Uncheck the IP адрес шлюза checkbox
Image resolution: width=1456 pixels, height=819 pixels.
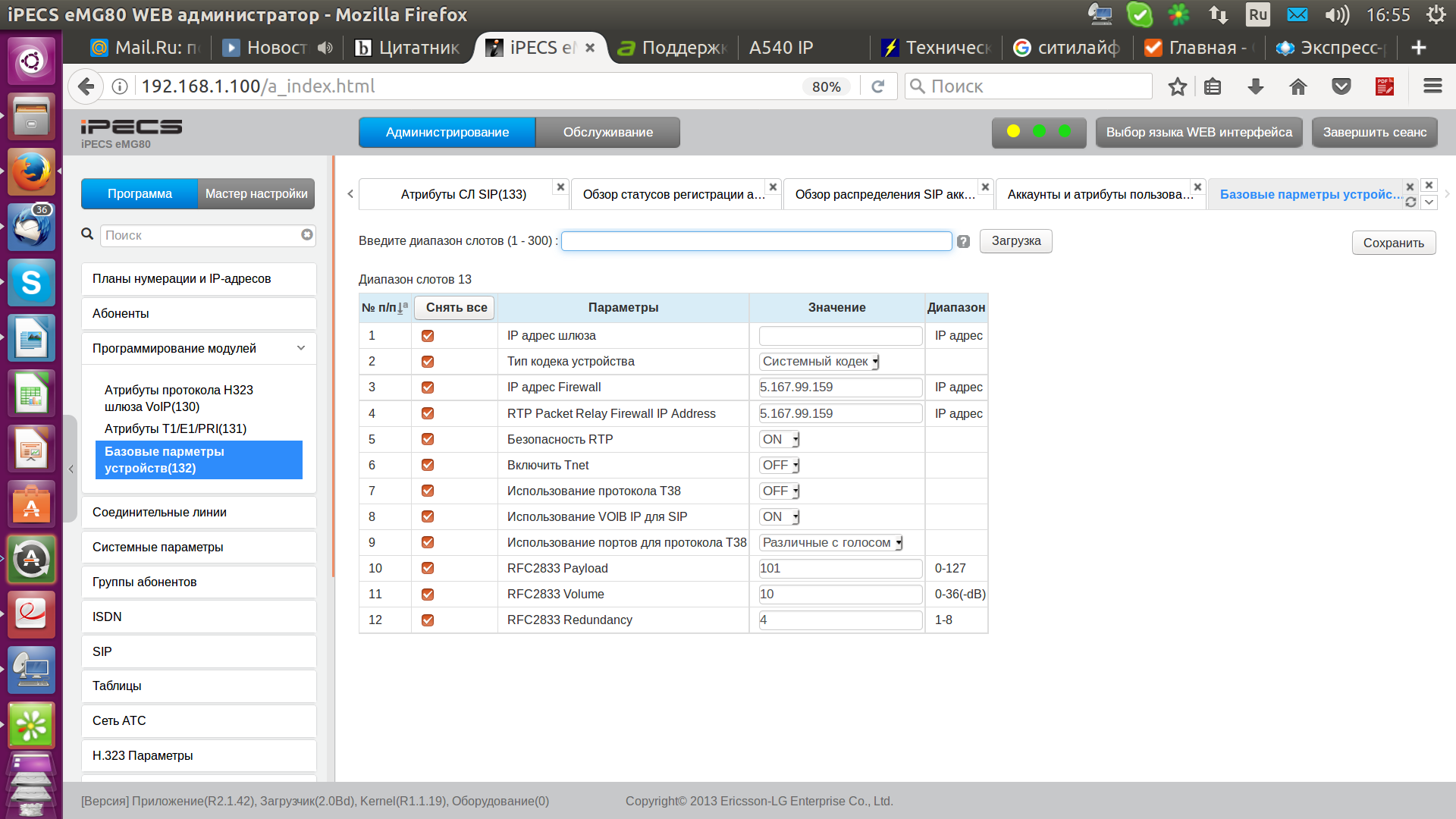428,336
